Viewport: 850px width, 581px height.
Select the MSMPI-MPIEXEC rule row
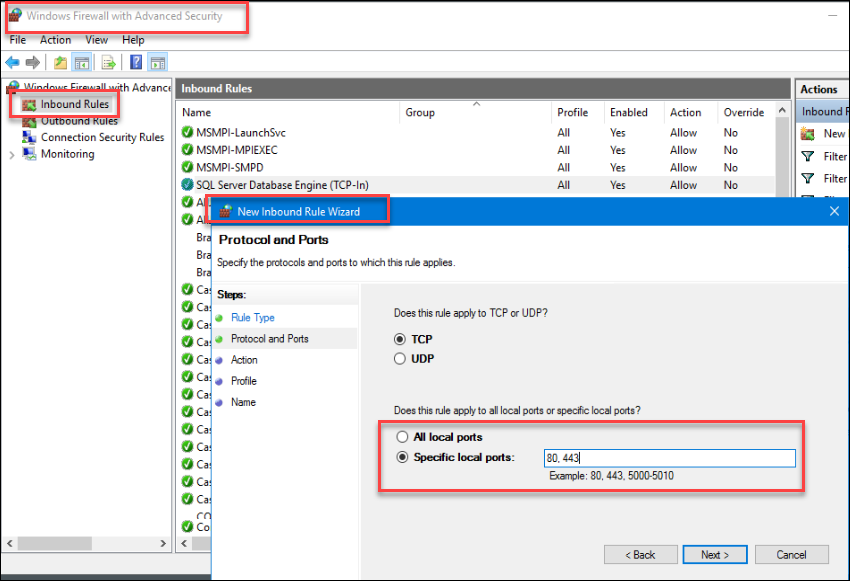click(477, 150)
